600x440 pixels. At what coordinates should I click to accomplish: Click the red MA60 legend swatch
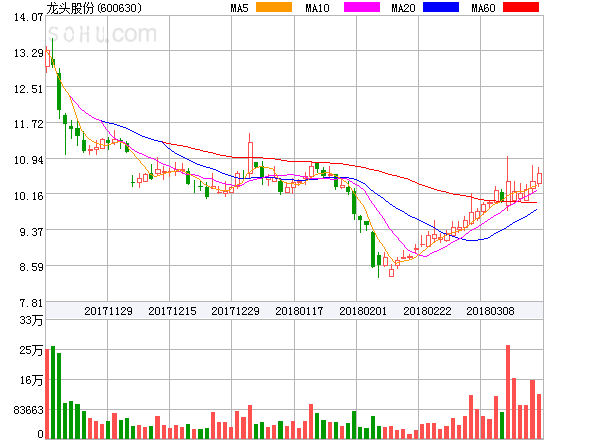tap(521, 7)
